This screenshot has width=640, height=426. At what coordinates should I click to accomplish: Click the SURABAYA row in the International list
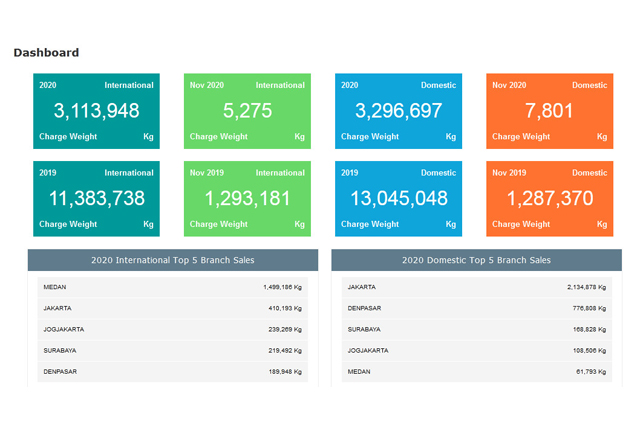tap(172, 350)
